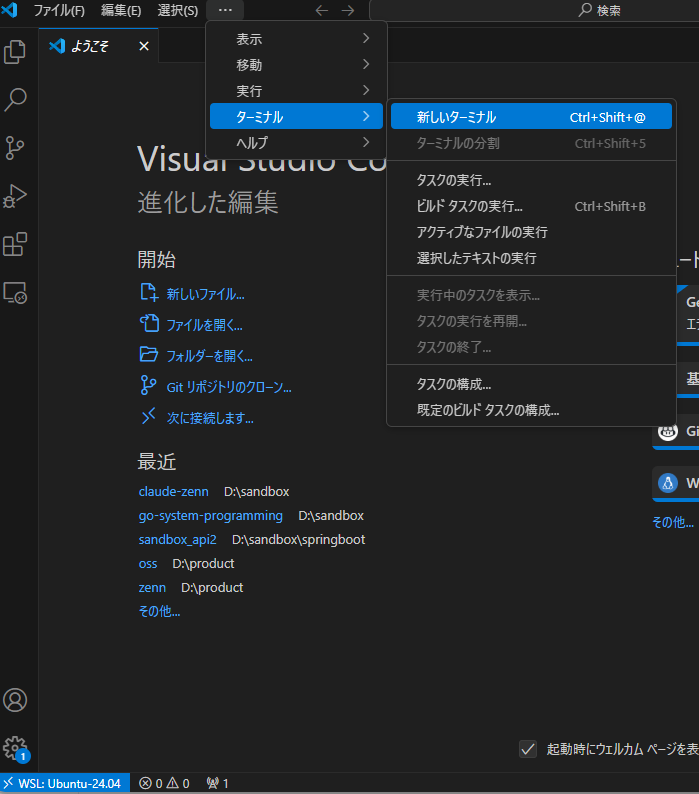Toggle 起動時にウェルカムページを表示 checkbox

(x=528, y=749)
